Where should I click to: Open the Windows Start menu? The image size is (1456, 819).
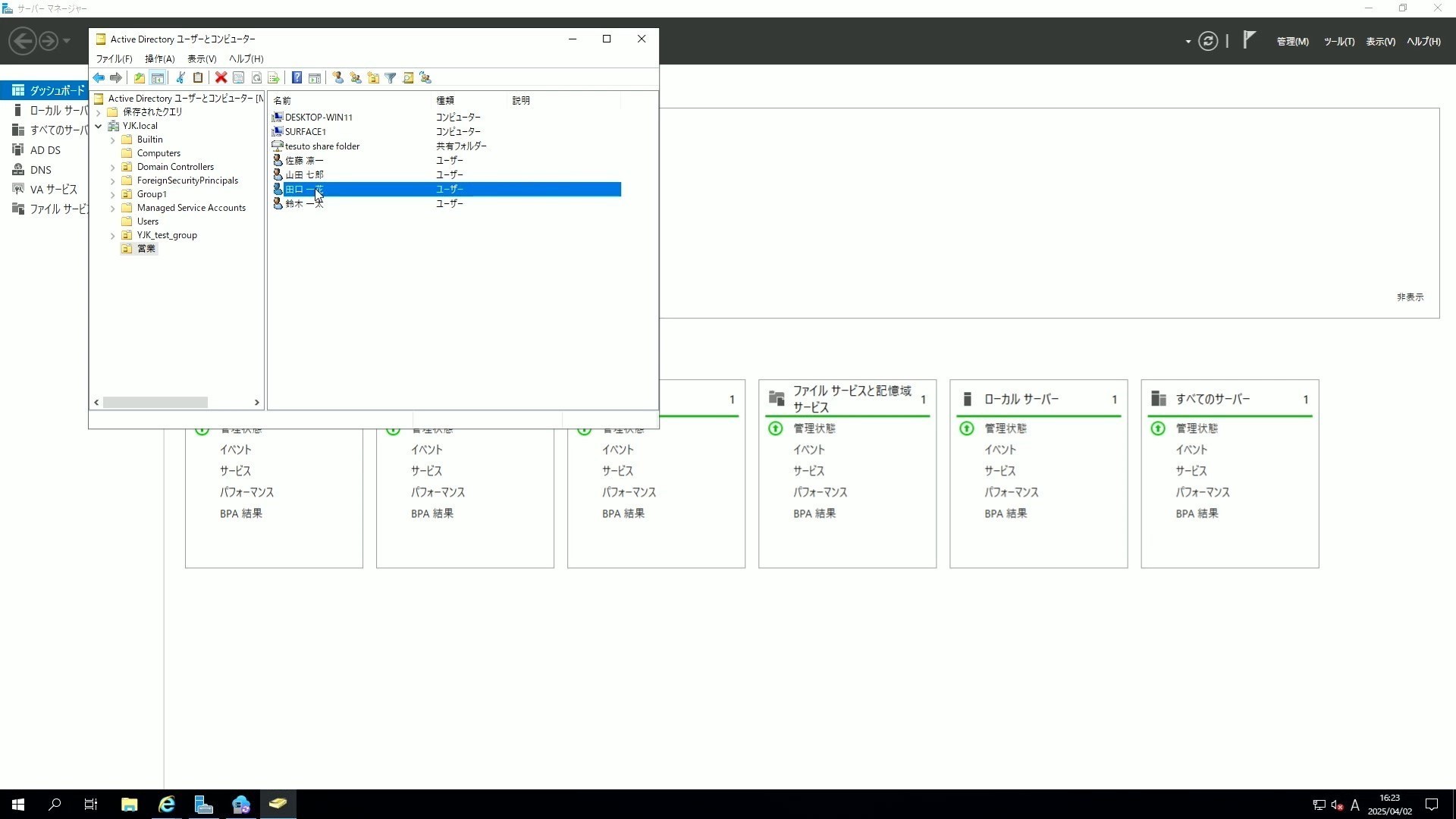click(x=18, y=805)
